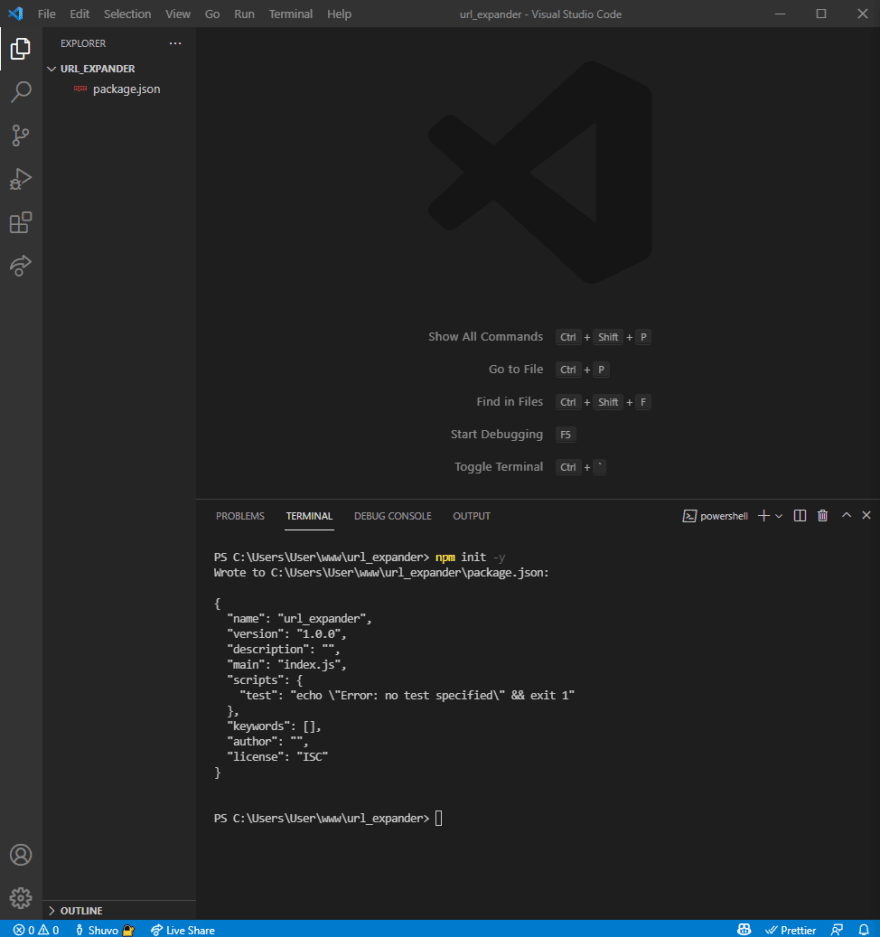The width and height of the screenshot is (880, 937).
Task: Click the EXPLORER panel title
Action: [83, 44]
